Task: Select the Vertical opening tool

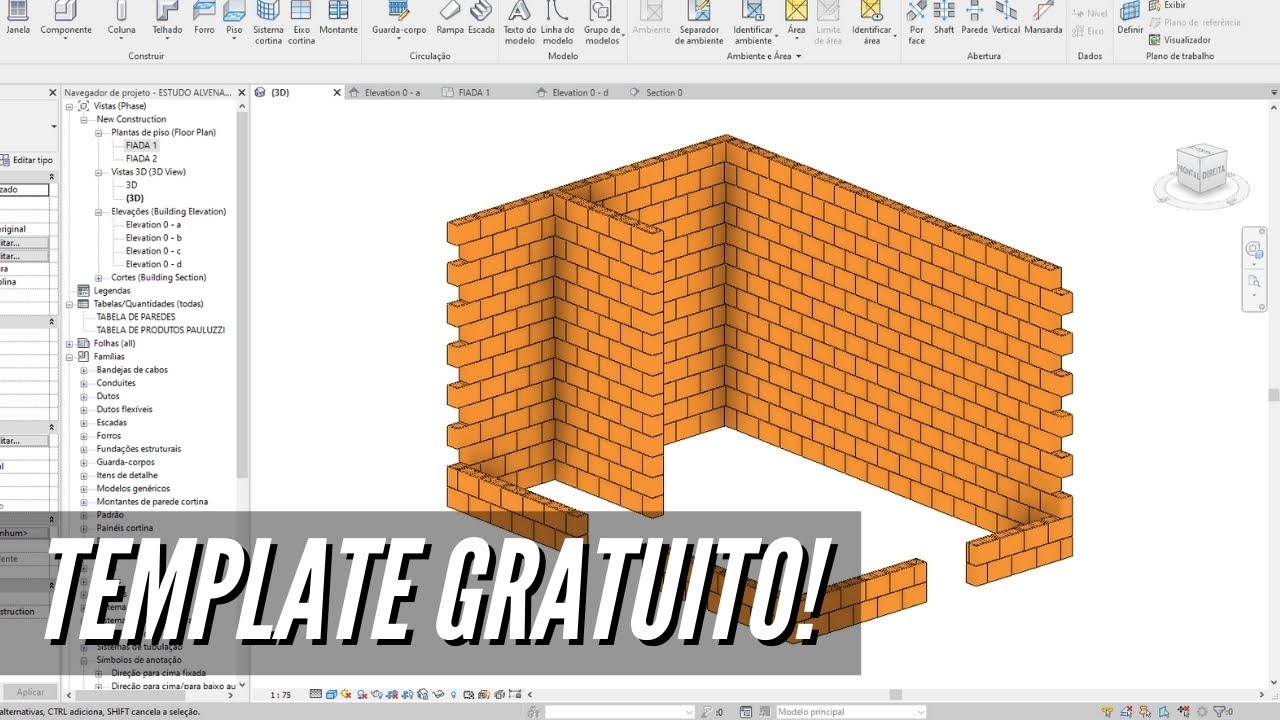Action: point(1006,18)
